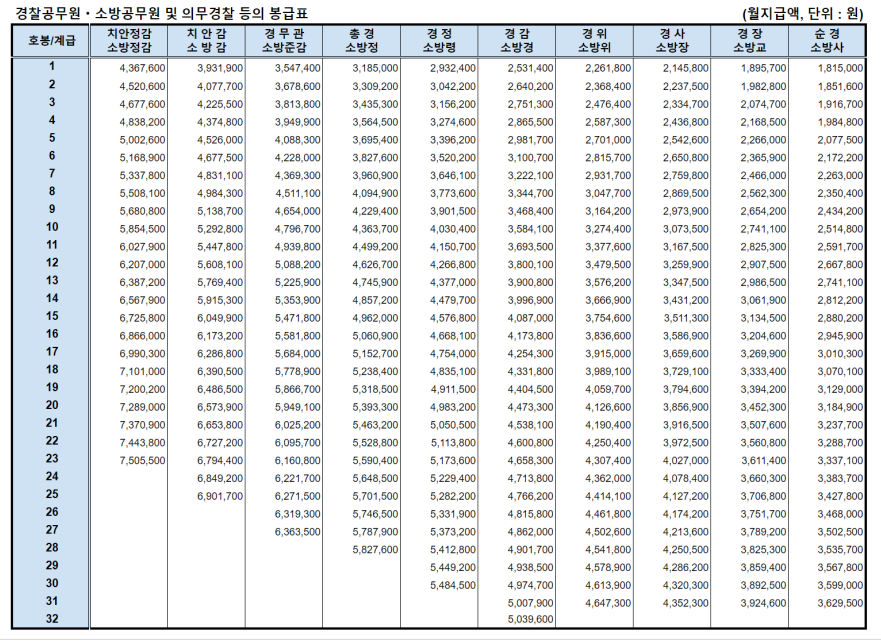
Task: Click the value 2,145,800
Action: pos(685,69)
